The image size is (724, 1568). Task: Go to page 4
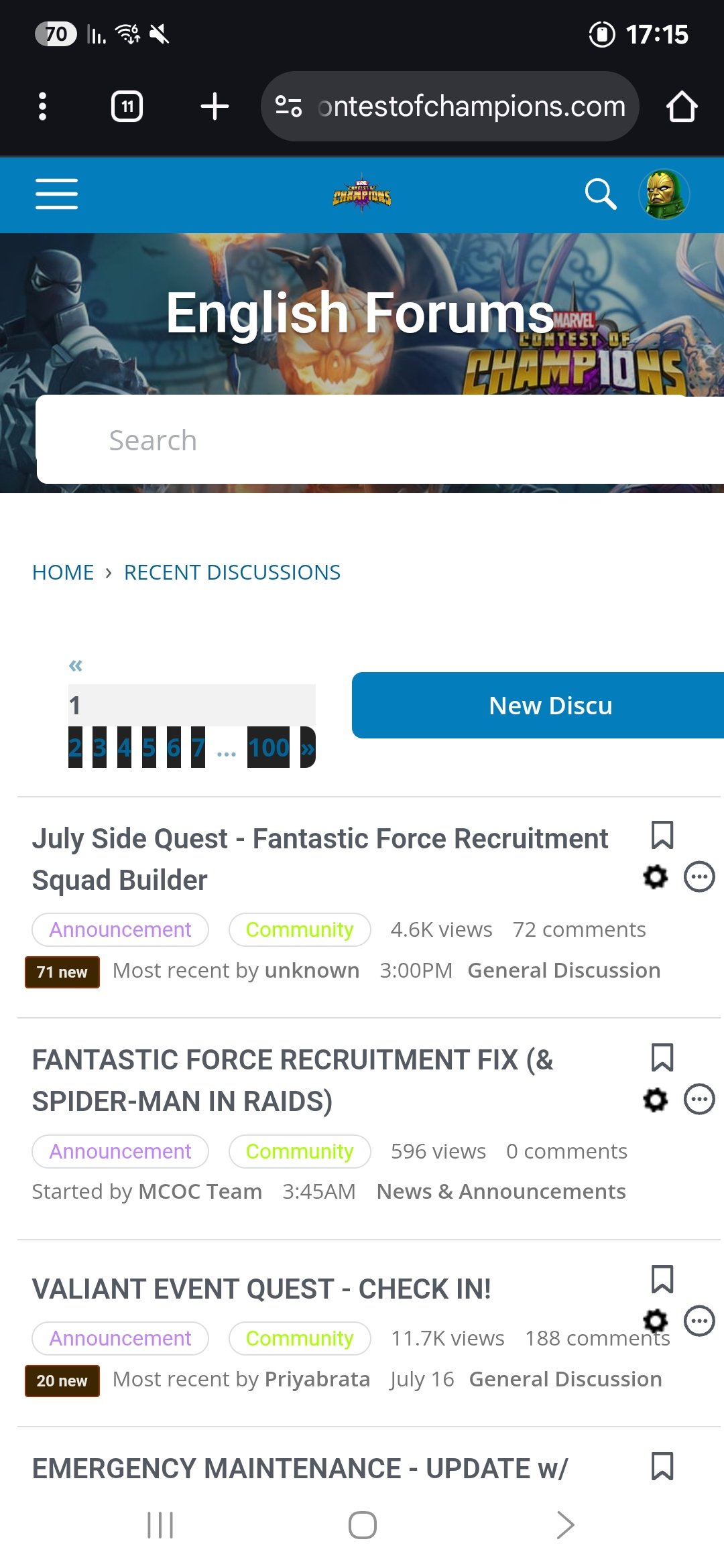click(124, 747)
